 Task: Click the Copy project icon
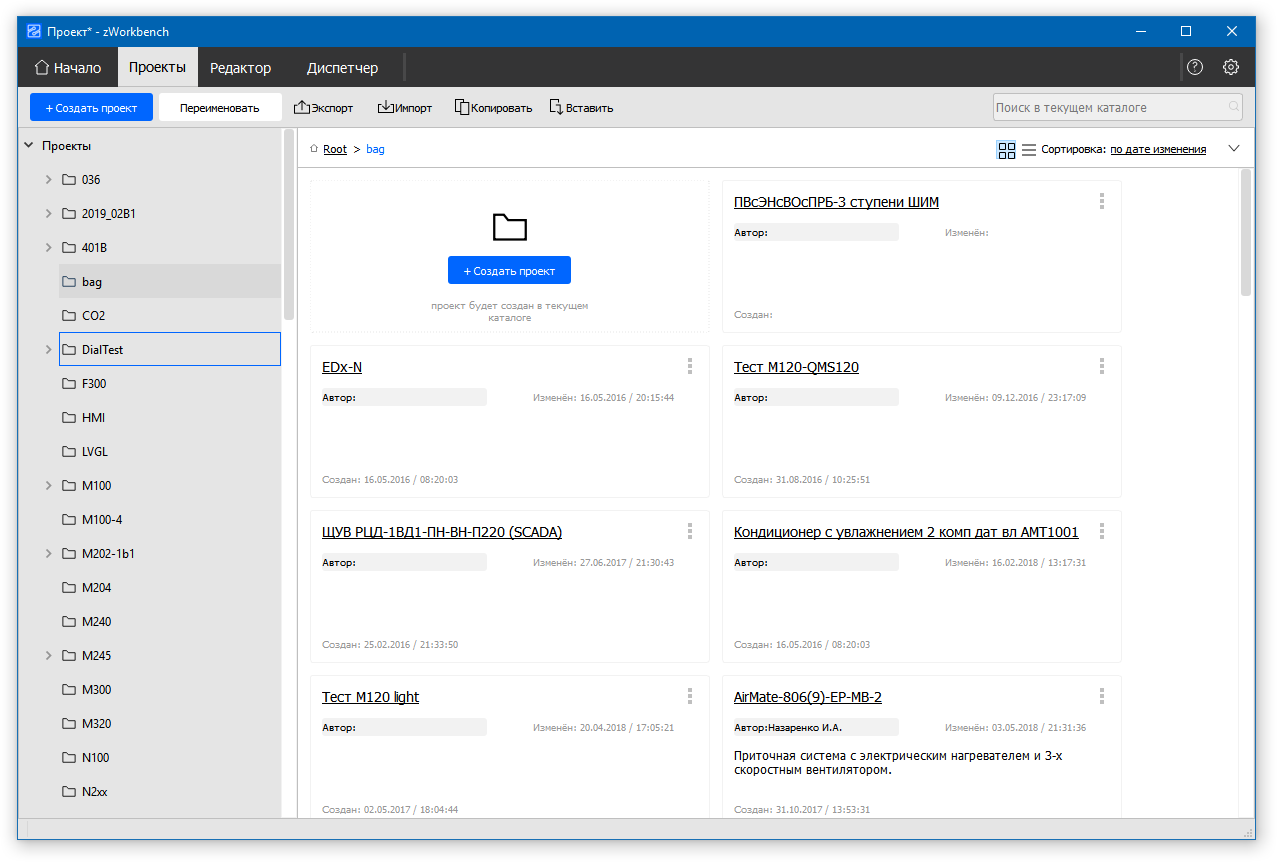click(x=462, y=107)
